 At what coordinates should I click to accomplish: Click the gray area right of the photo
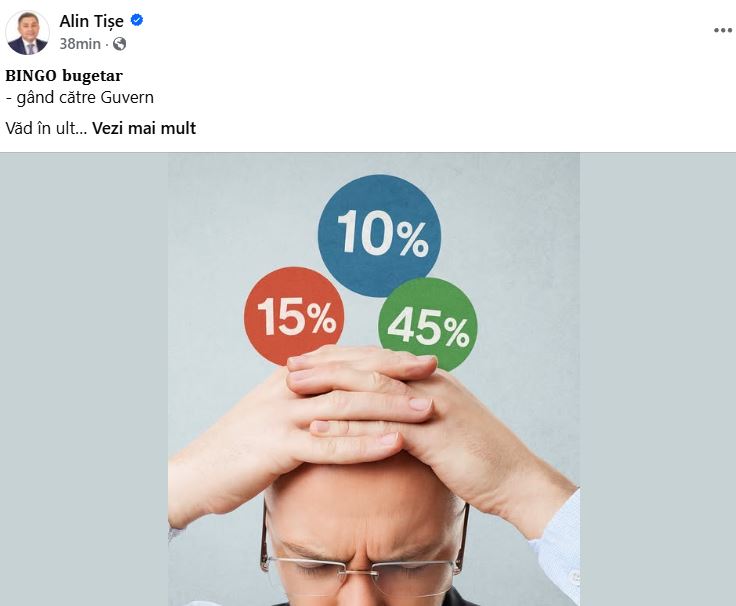658,379
